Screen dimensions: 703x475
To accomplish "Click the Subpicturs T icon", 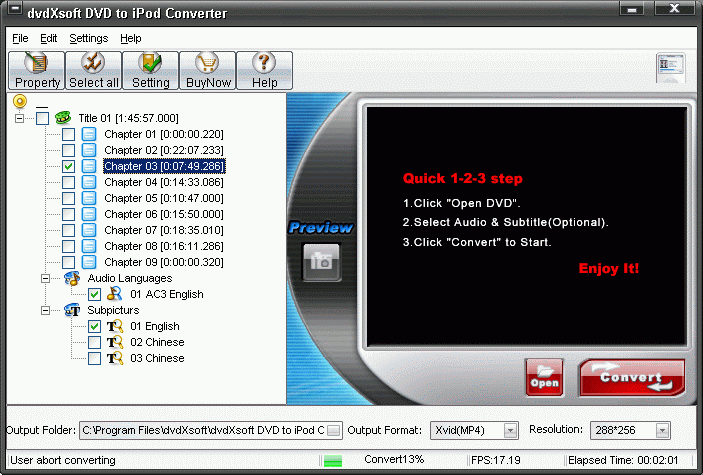I will pyautogui.click(x=72, y=310).
